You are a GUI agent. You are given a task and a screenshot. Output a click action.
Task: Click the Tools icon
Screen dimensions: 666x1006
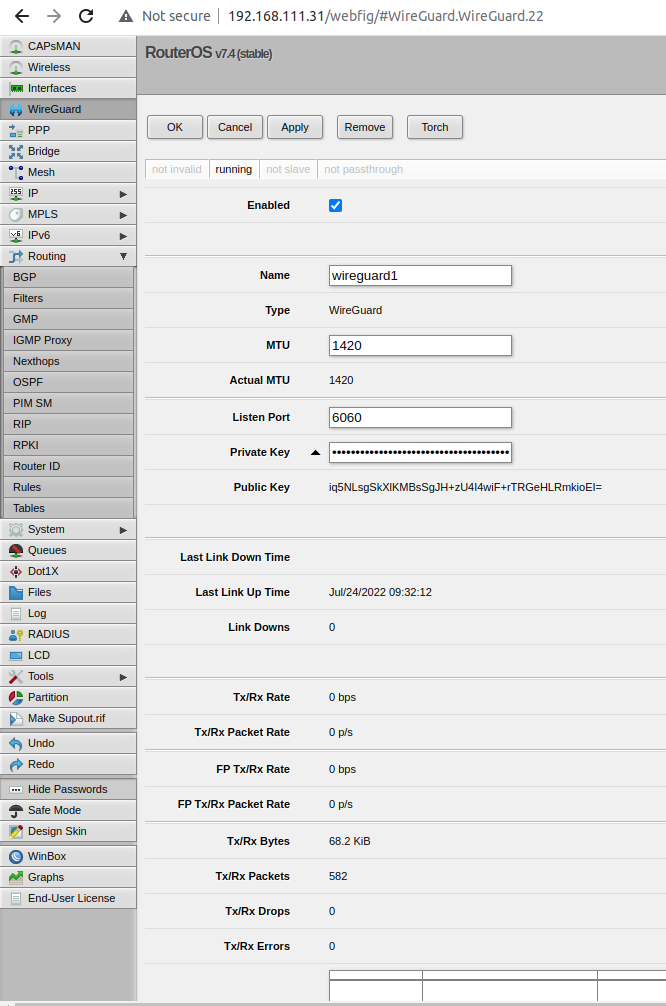[x=15, y=676]
